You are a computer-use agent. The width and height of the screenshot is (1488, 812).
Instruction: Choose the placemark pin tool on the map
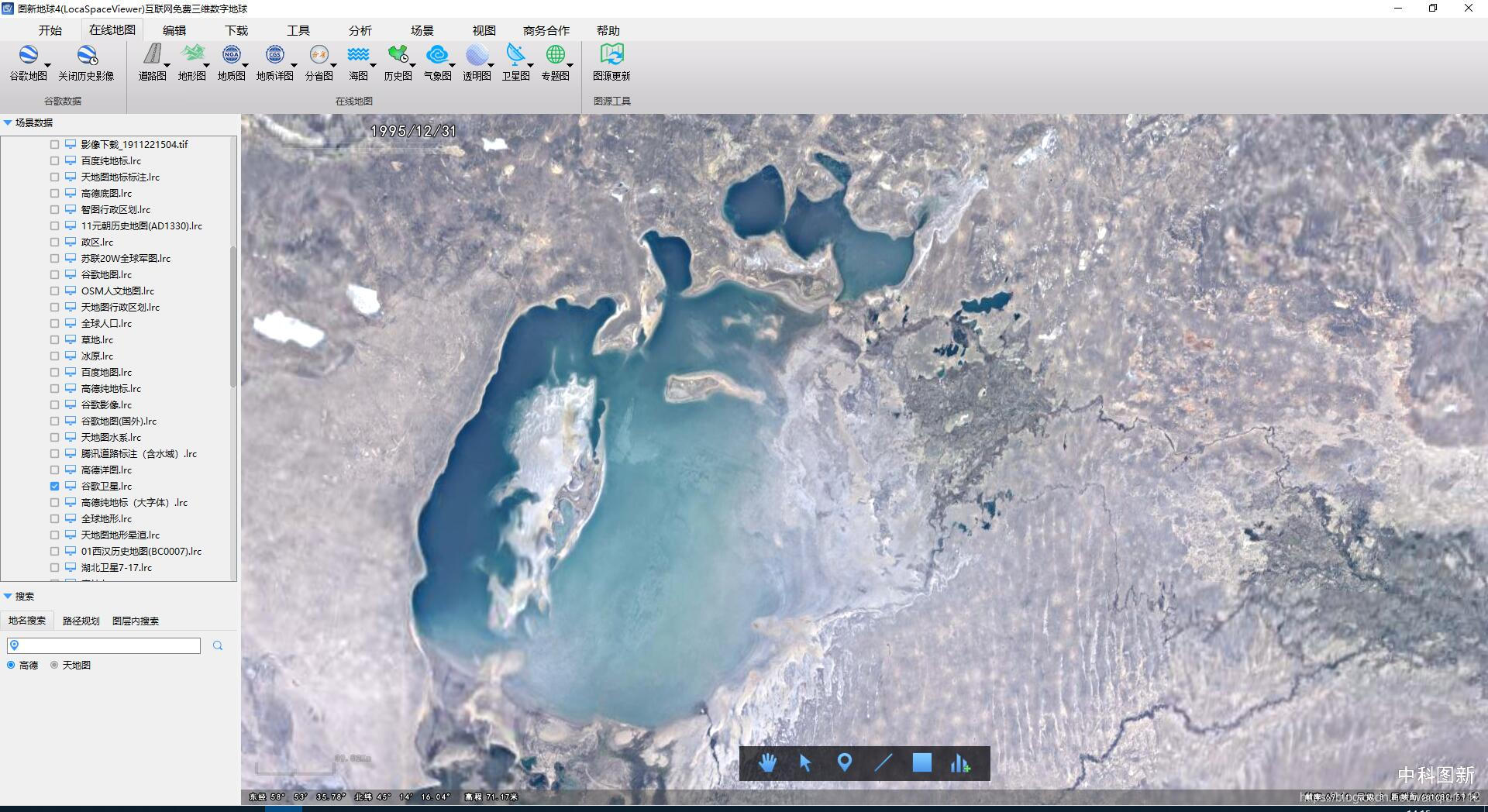[845, 763]
